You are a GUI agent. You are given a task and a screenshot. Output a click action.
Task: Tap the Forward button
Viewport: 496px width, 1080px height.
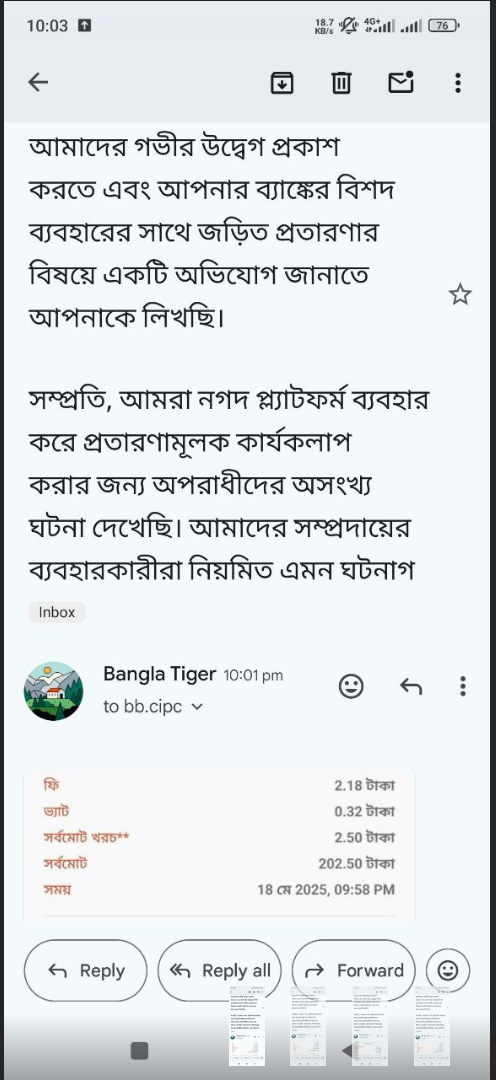[x=353, y=970]
